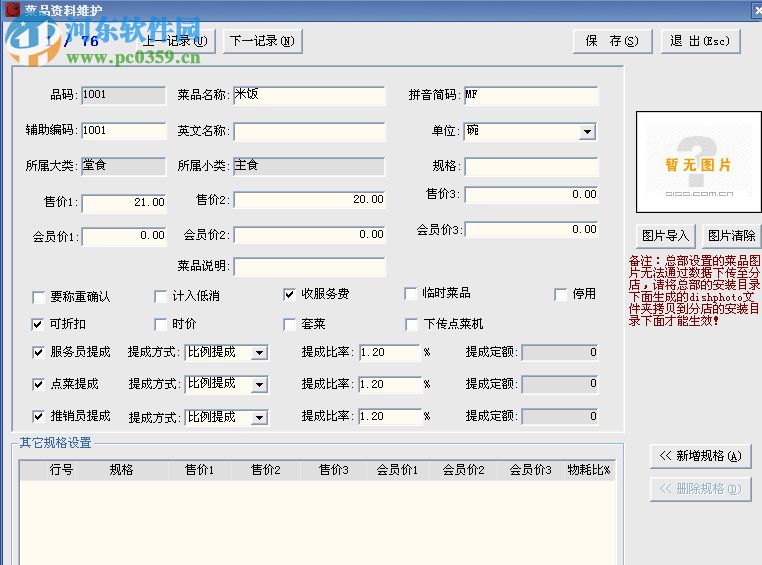Viewport: 762px width, 565px height.
Task: Enable the 停用 checkbox
Action: [560, 294]
